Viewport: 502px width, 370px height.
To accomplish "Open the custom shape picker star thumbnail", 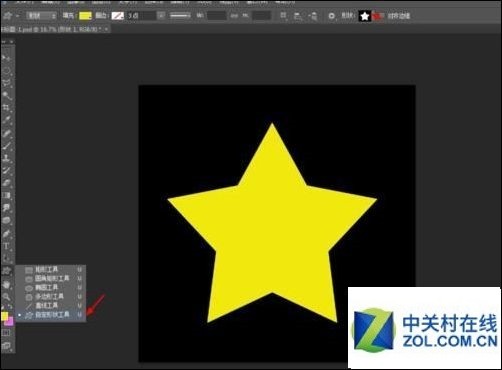I will pyautogui.click(x=365, y=16).
